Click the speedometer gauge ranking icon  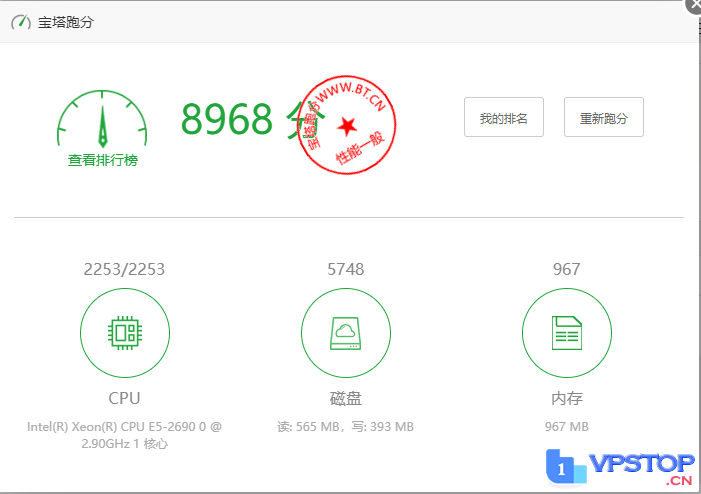(x=102, y=119)
